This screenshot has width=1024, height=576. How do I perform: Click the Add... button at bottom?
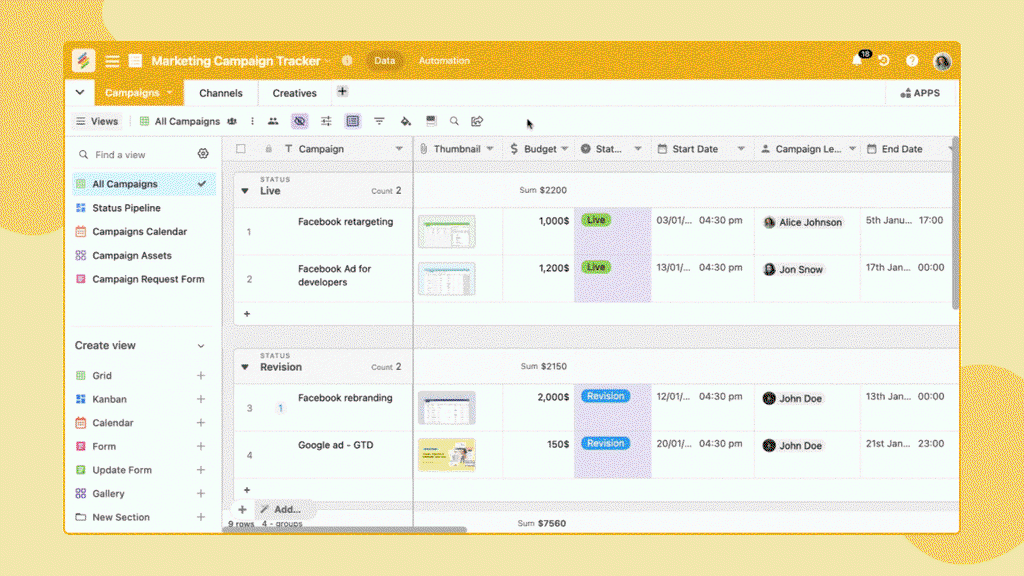(x=281, y=509)
